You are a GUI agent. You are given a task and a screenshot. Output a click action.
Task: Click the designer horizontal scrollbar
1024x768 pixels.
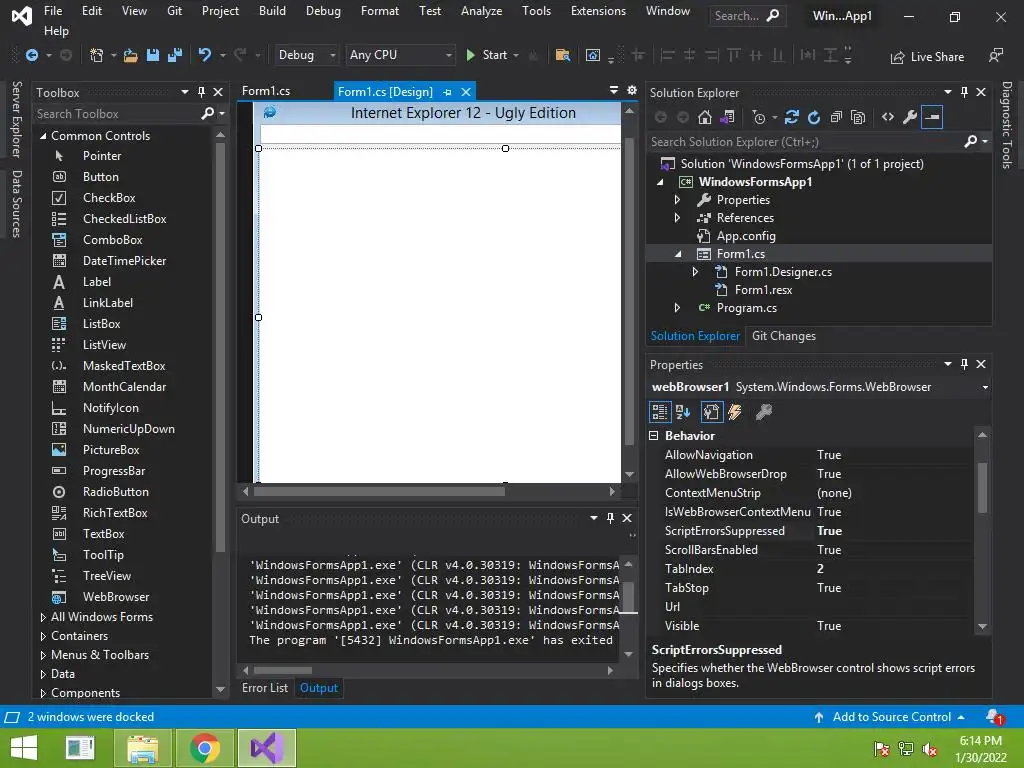point(379,491)
